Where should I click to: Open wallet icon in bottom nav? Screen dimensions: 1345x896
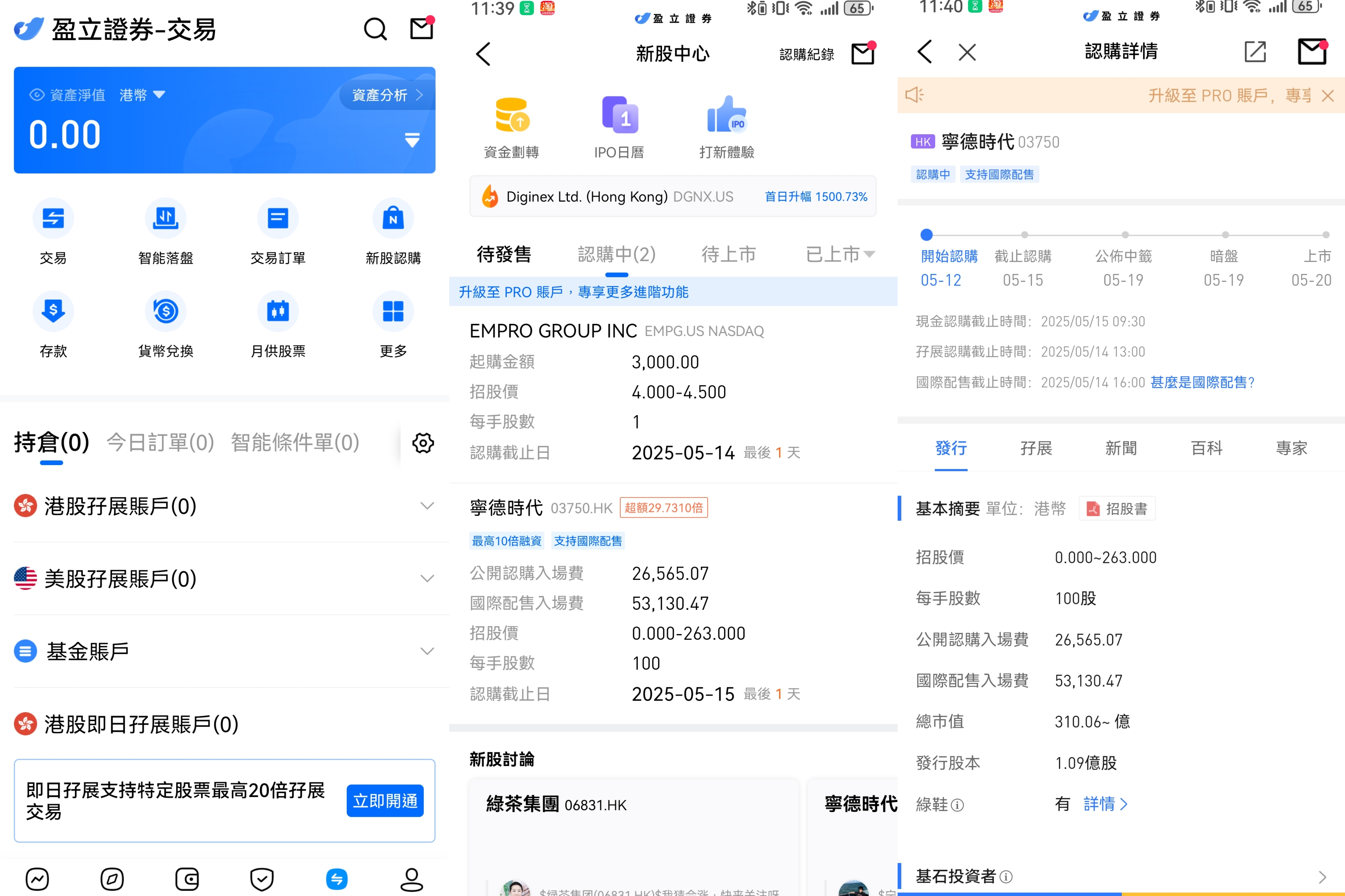coord(187,879)
